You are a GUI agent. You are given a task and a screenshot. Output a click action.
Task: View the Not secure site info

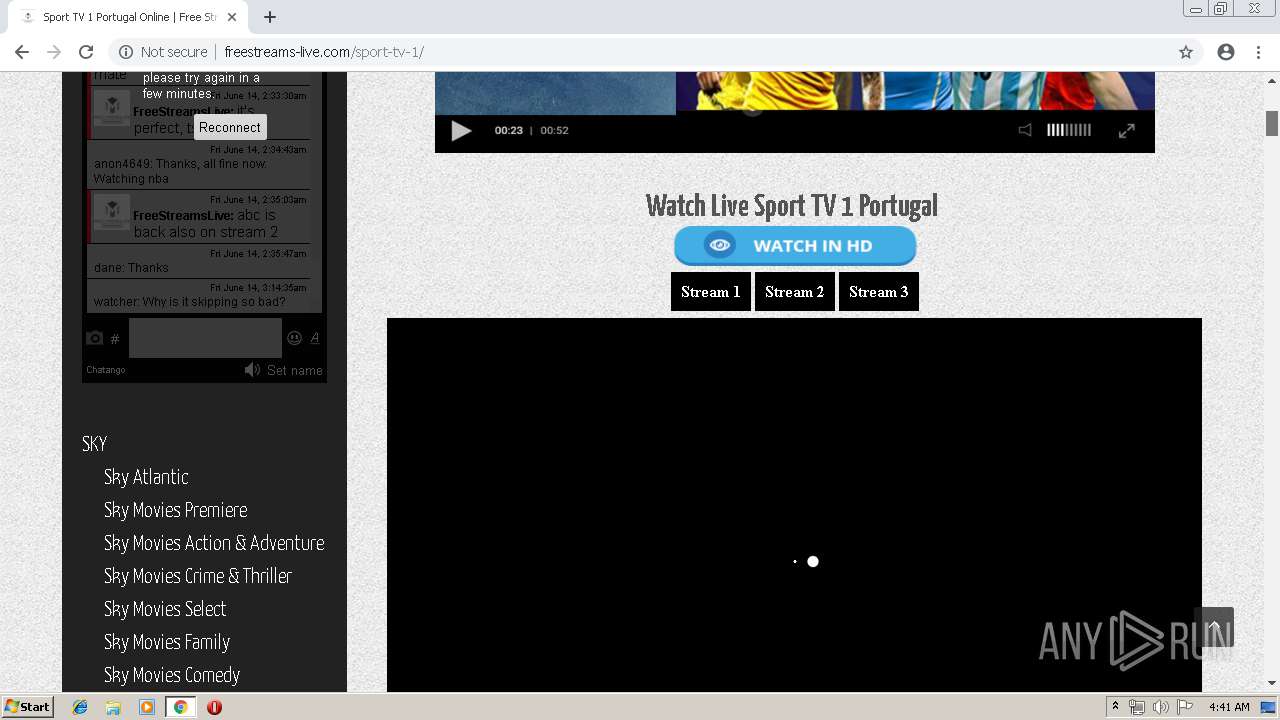[164, 52]
